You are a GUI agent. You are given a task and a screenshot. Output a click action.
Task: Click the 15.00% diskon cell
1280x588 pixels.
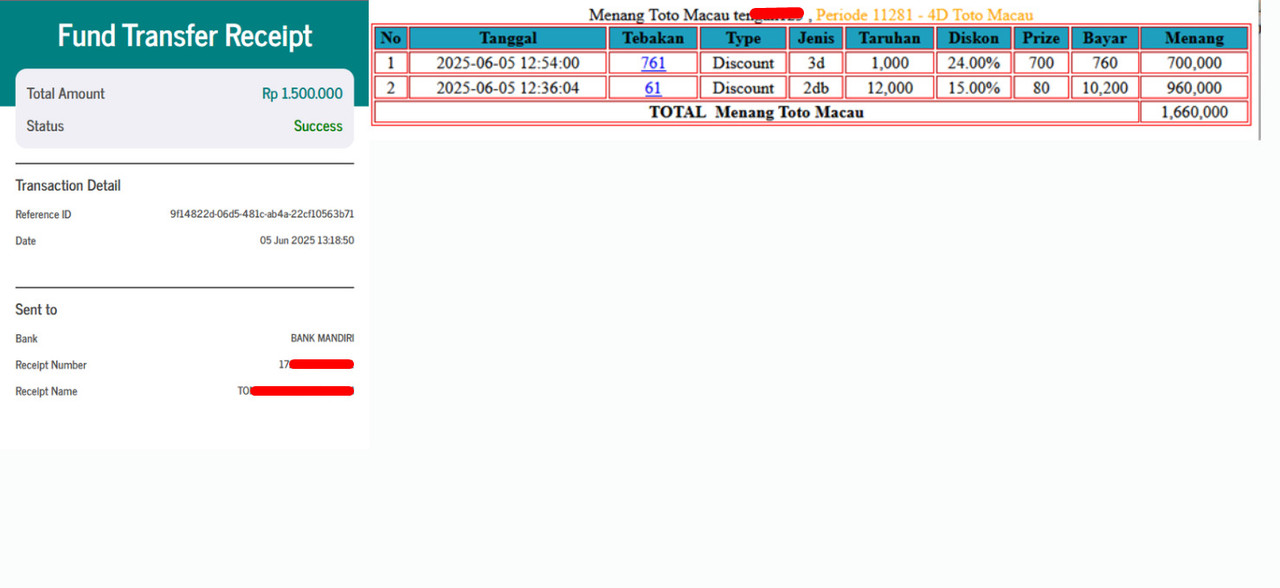coord(974,88)
